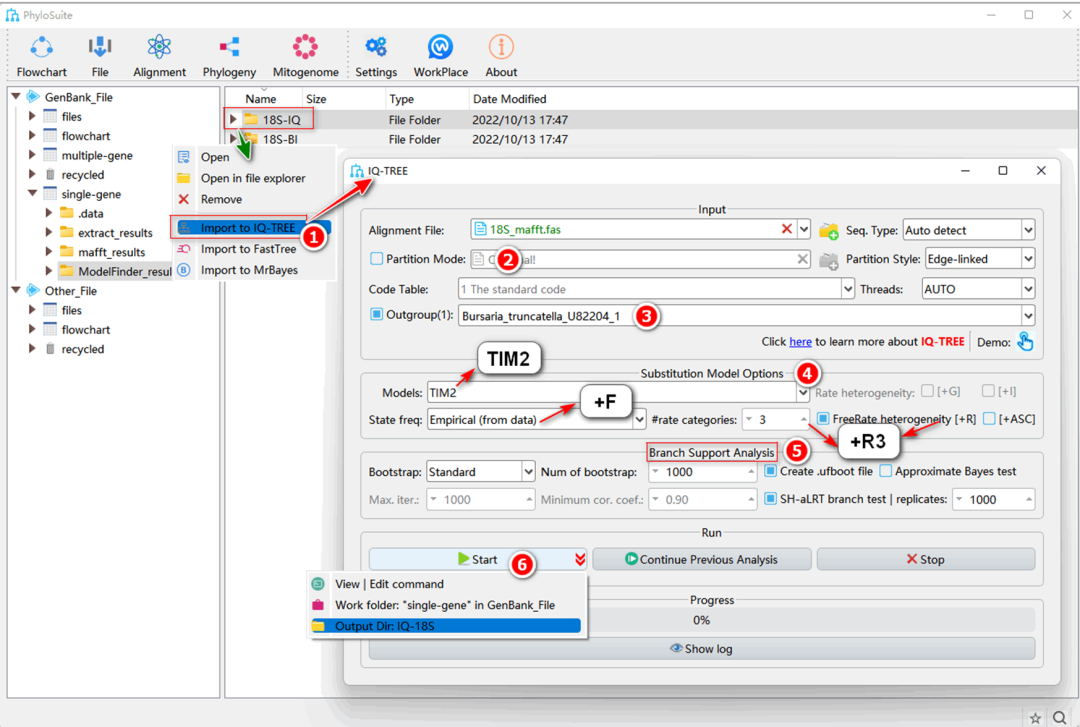The height and width of the screenshot is (727, 1080).
Task: Open the Outgroup species dropdown
Action: pyautogui.click(x=746, y=316)
